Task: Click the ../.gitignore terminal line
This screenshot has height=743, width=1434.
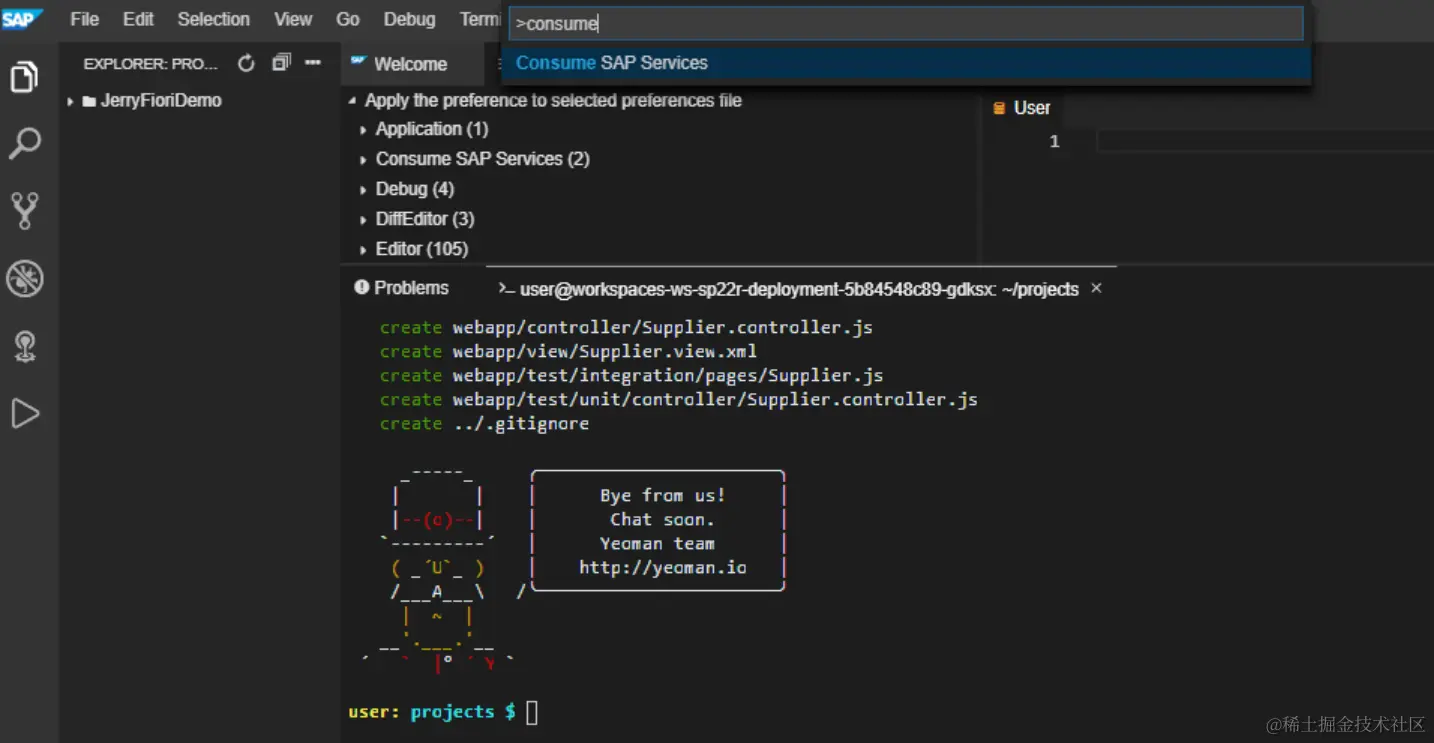Action: [484, 424]
